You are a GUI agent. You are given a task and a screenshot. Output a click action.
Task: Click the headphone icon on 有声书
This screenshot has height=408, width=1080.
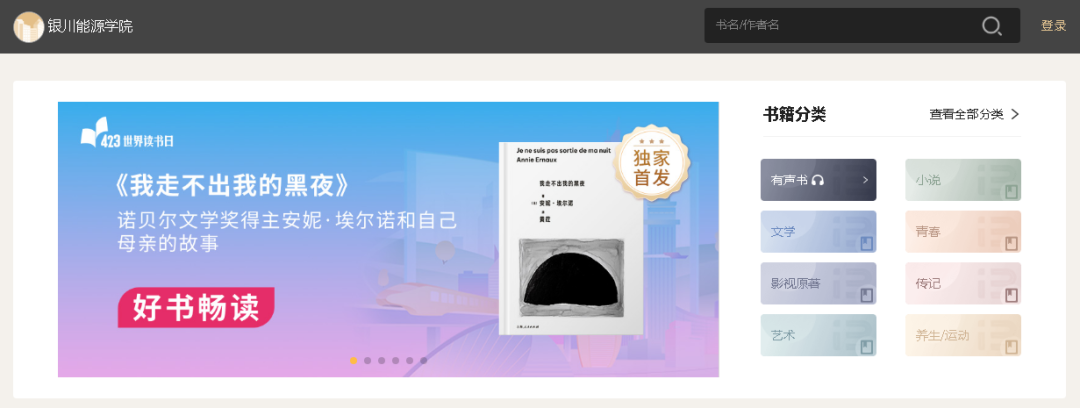[818, 181]
